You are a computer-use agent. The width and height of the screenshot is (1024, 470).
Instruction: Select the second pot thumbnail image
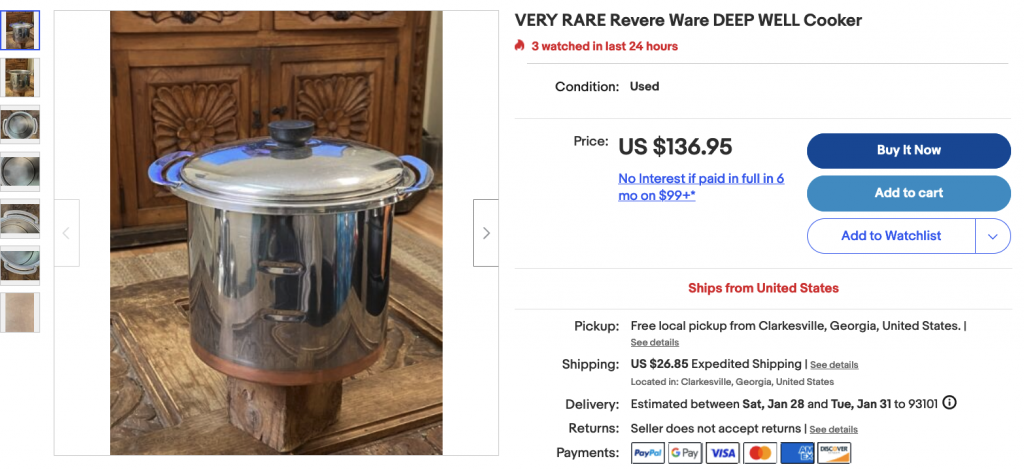coord(20,78)
